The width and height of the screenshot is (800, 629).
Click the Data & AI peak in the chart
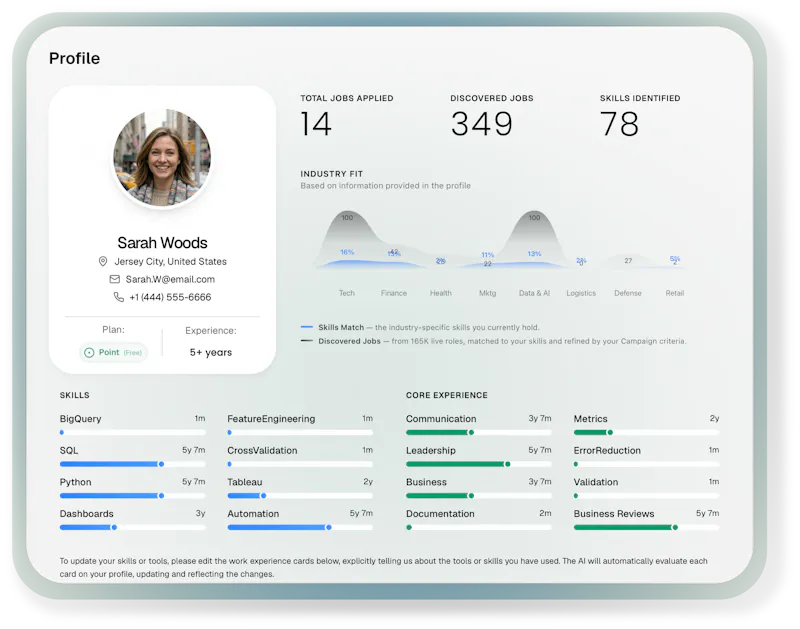pyautogui.click(x=534, y=218)
